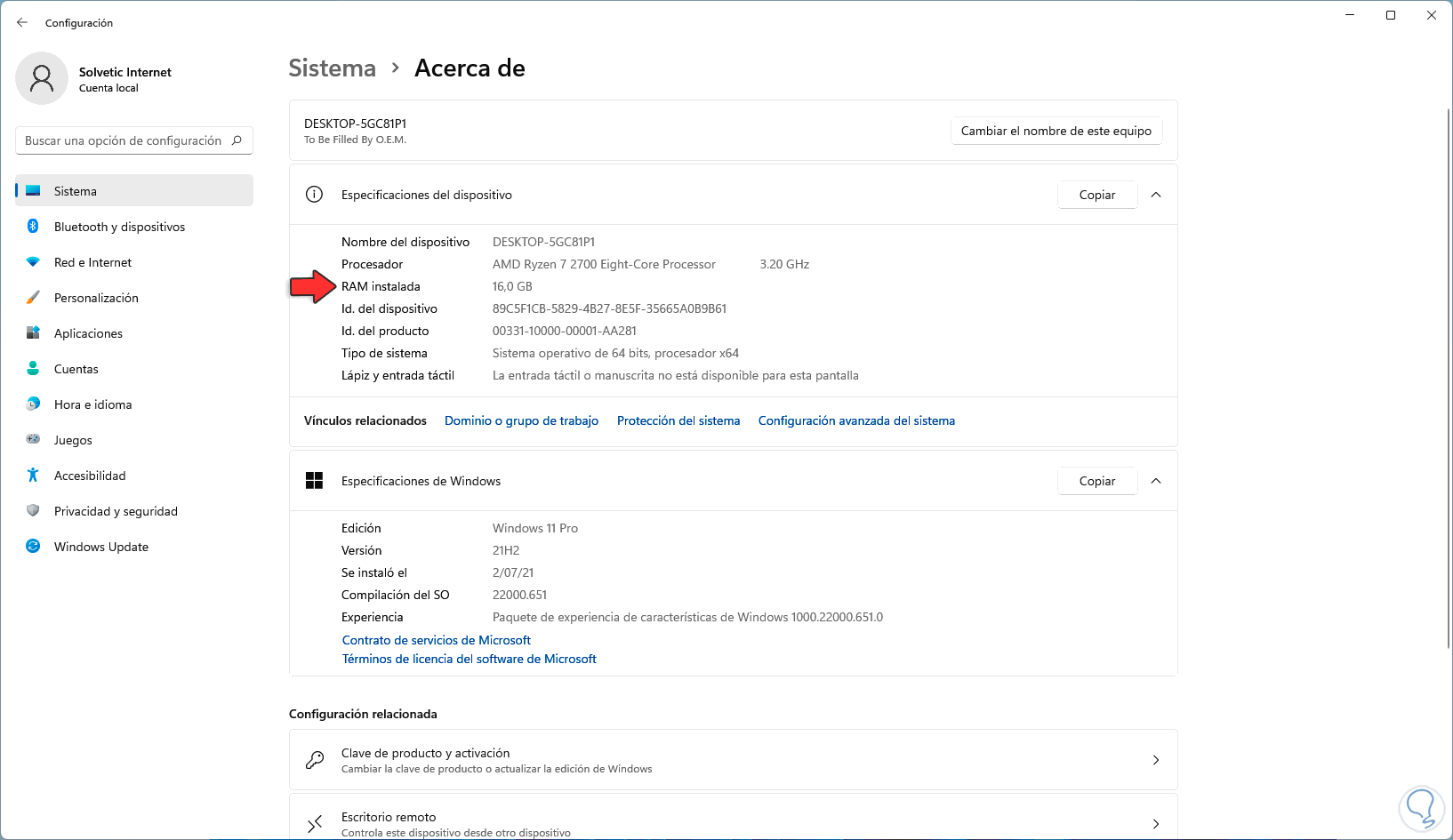
Task: Open Configuración avanzada del sistema link
Action: tap(856, 420)
